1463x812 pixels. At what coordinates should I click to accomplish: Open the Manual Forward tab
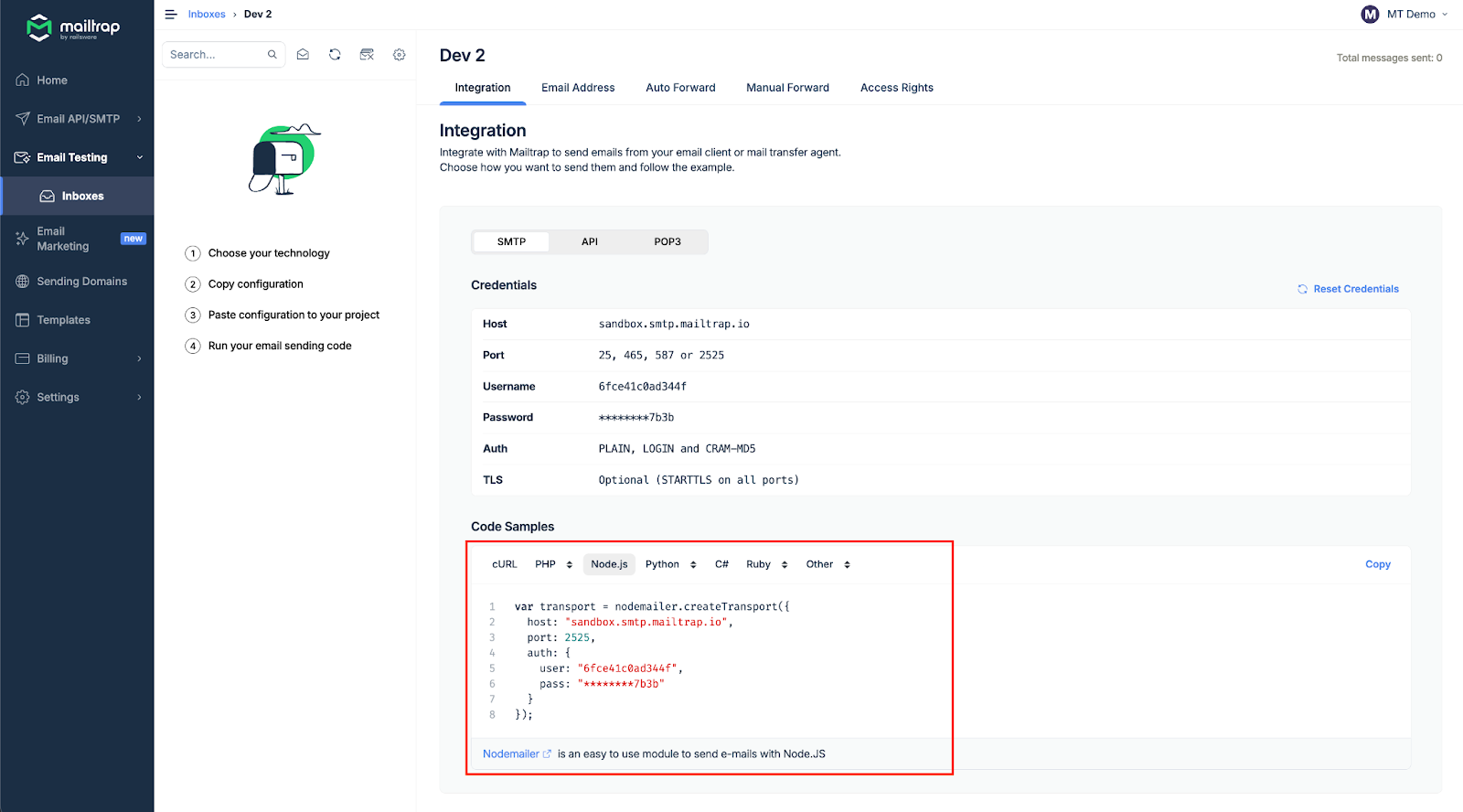click(x=787, y=88)
